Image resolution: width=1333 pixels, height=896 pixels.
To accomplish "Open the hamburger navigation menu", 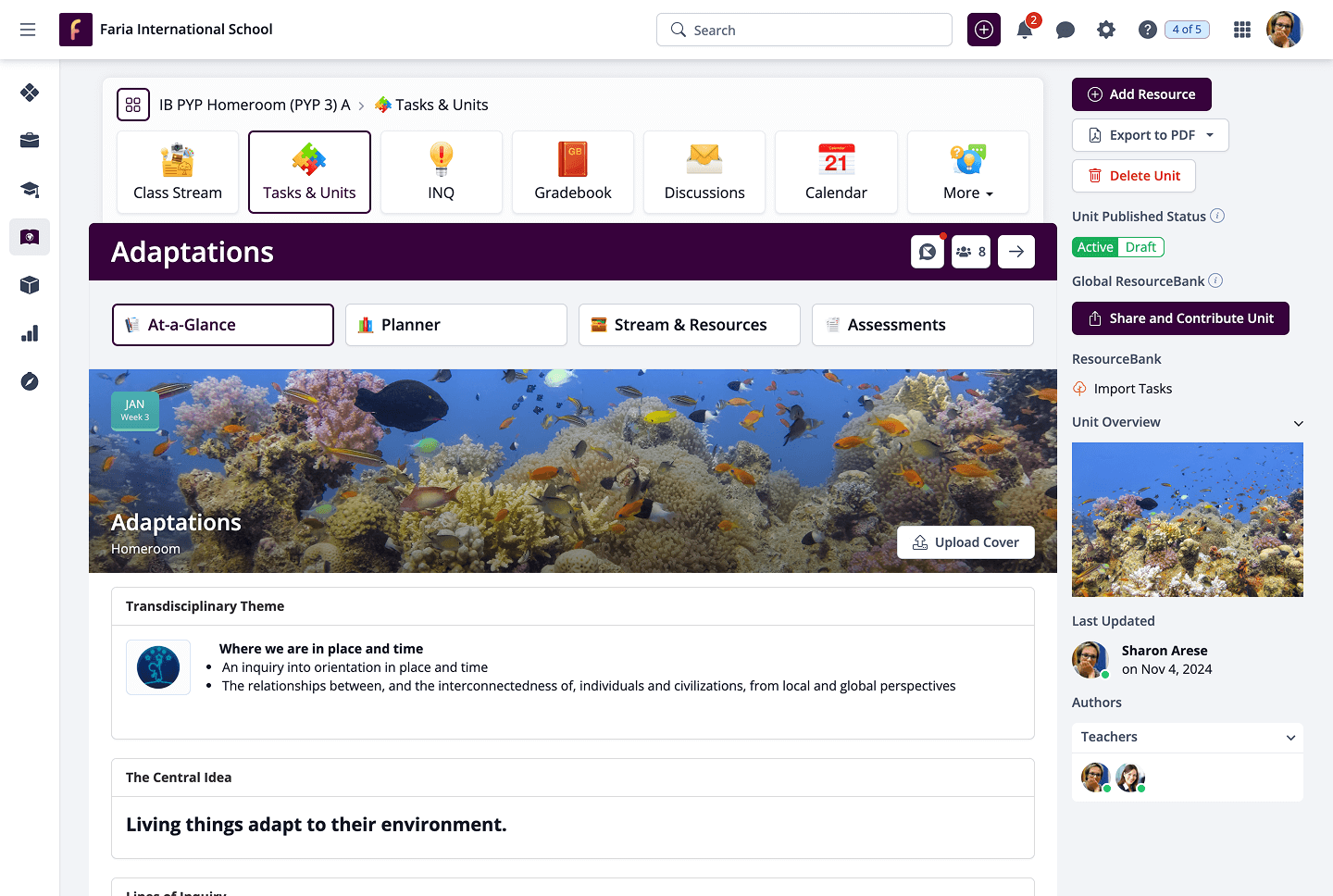I will (x=28, y=30).
